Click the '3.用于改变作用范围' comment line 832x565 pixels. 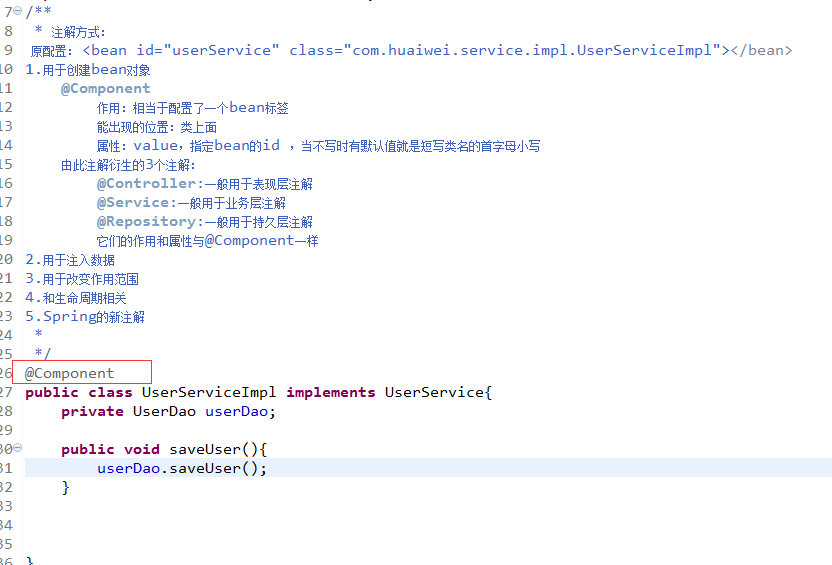[82, 279]
